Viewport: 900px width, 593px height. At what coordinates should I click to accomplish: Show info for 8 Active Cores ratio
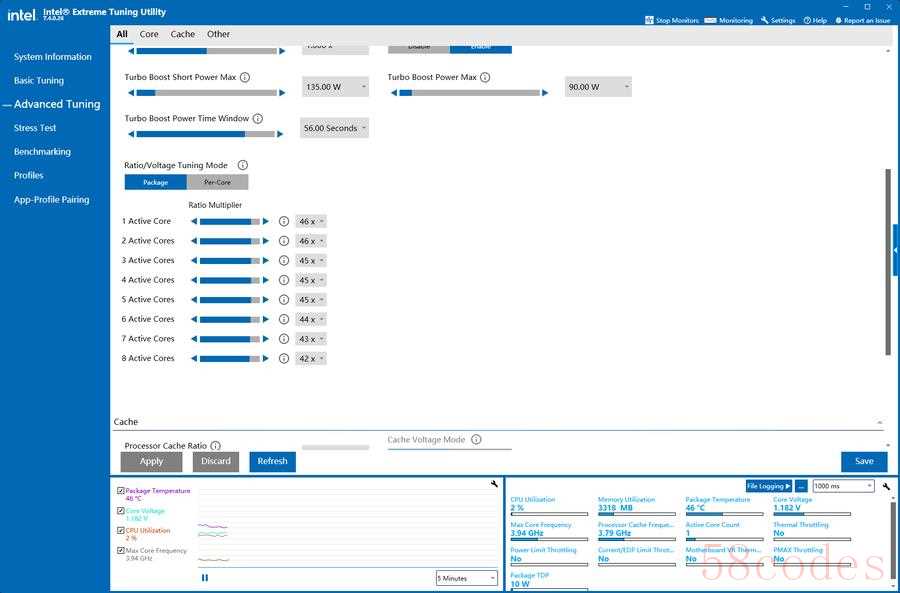point(284,358)
